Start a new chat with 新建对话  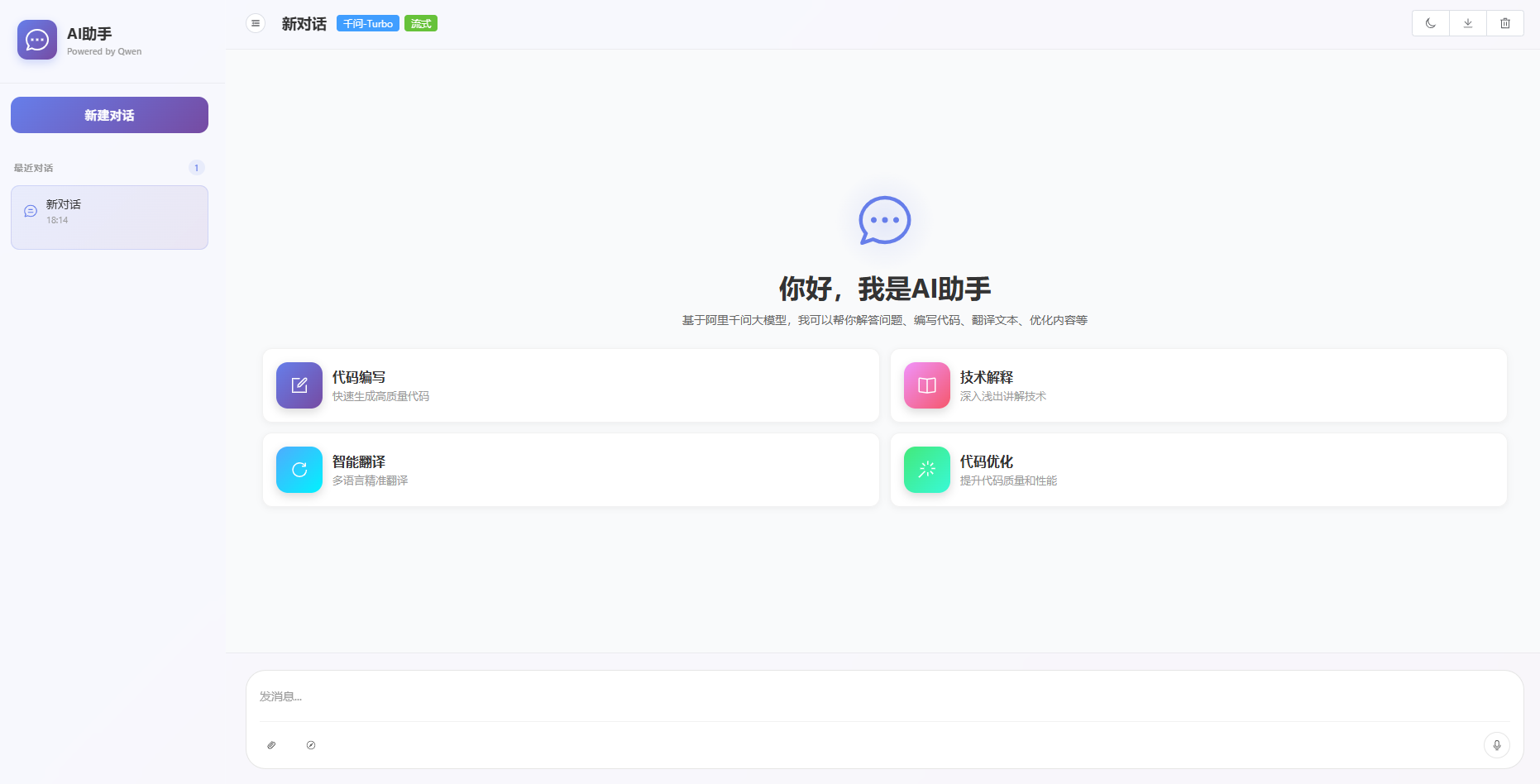click(x=108, y=115)
